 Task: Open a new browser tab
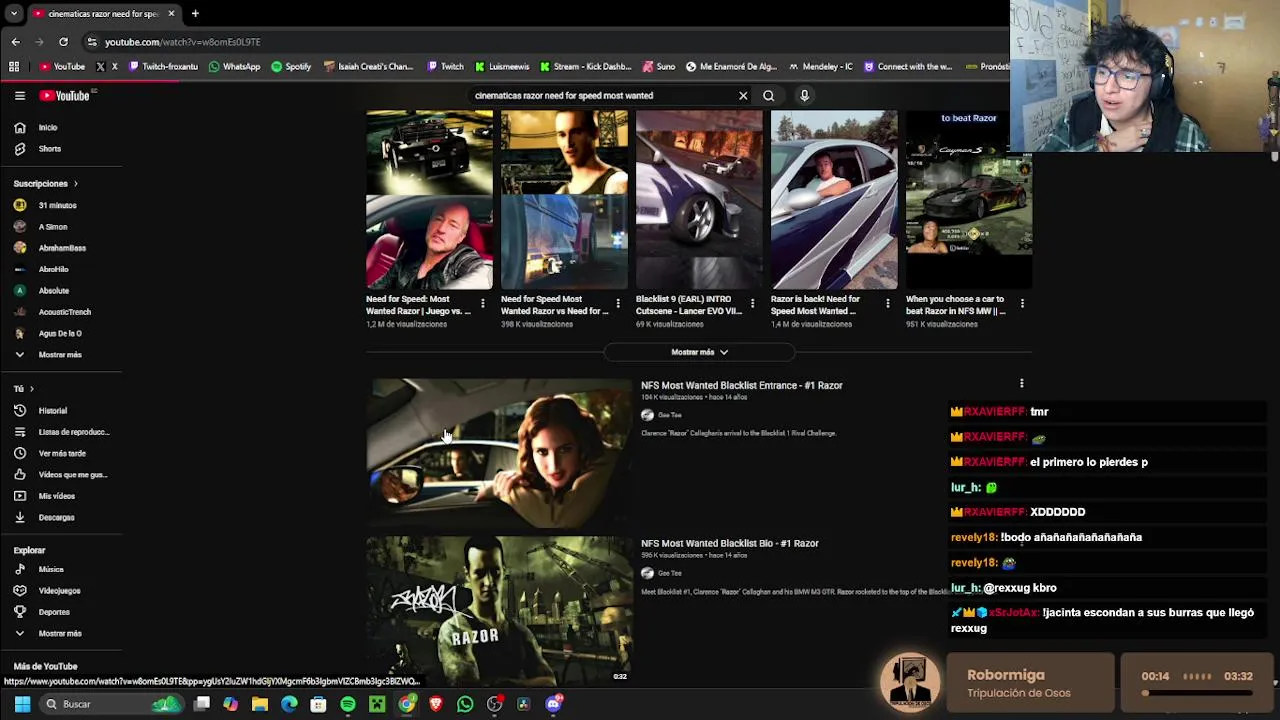tap(195, 14)
